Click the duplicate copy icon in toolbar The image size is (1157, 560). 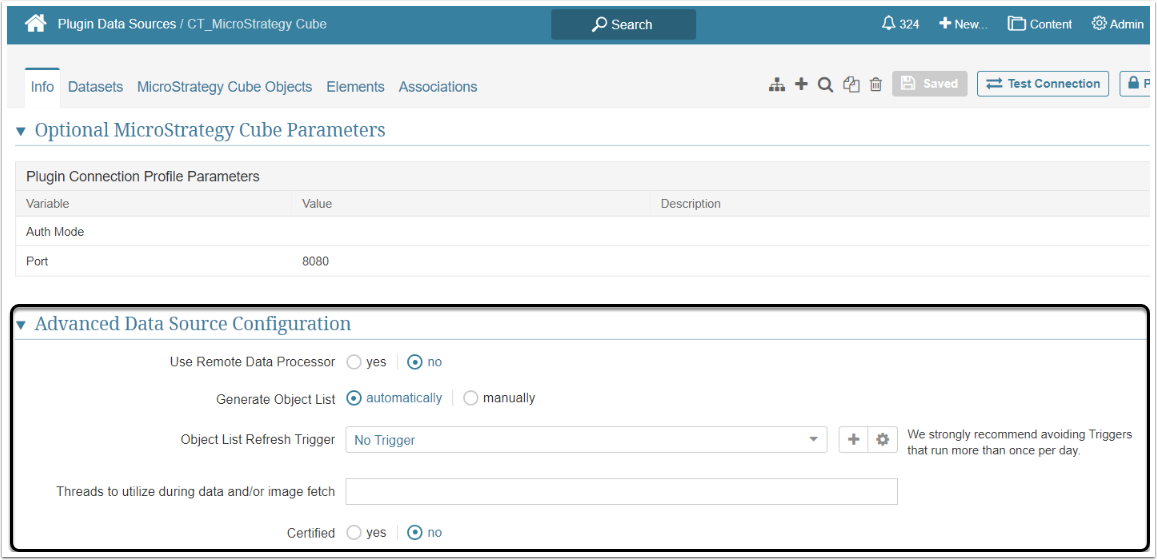pos(852,85)
